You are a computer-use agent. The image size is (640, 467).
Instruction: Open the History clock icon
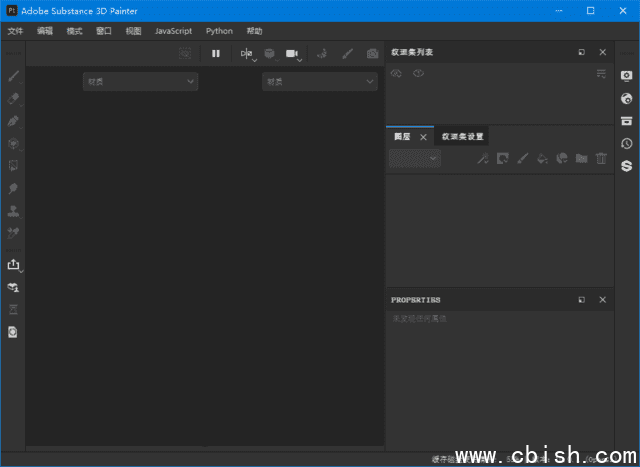[627, 143]
